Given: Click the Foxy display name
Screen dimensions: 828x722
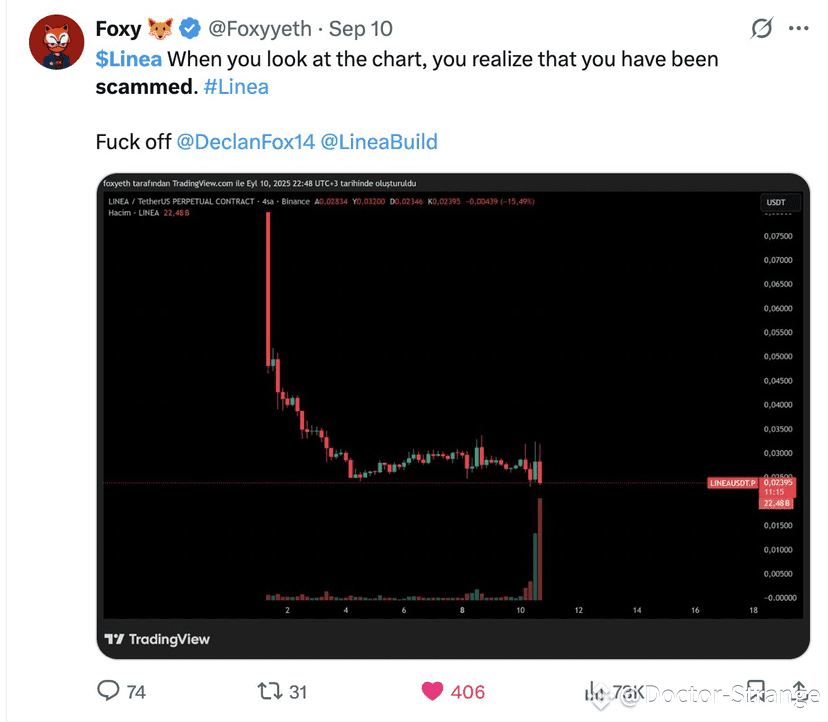Looking at the screenshot, I should (x=118, y=29).
